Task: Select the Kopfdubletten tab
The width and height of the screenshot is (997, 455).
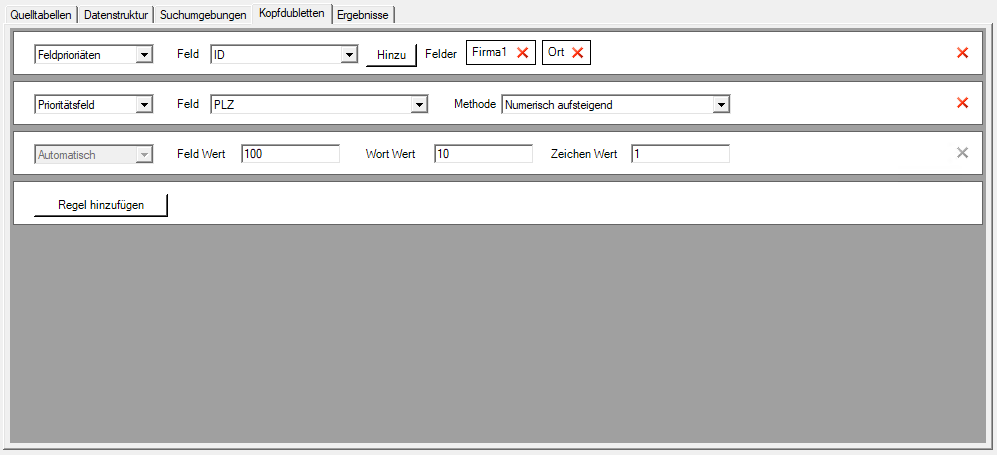Action: pos(292,13)
